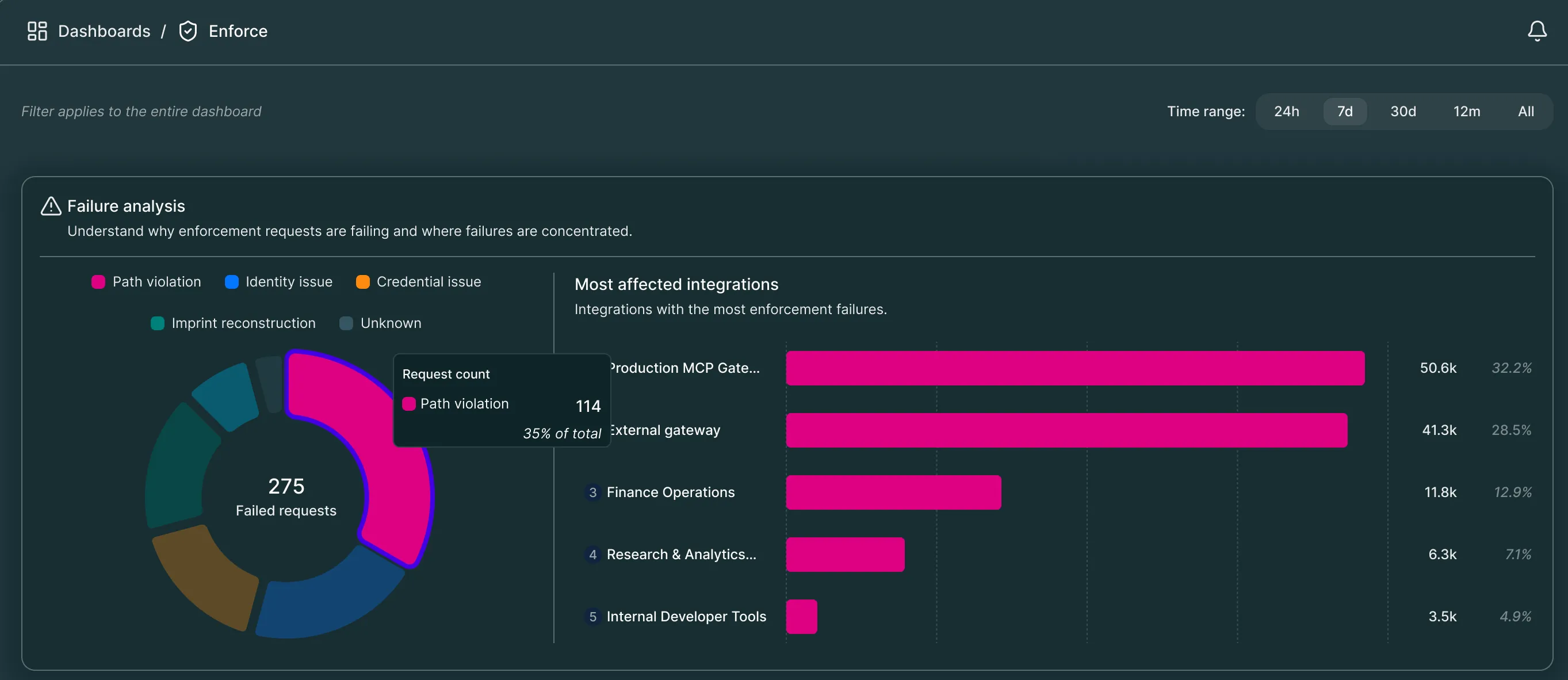Click pink Path violation legend swatch

[98, 282]
